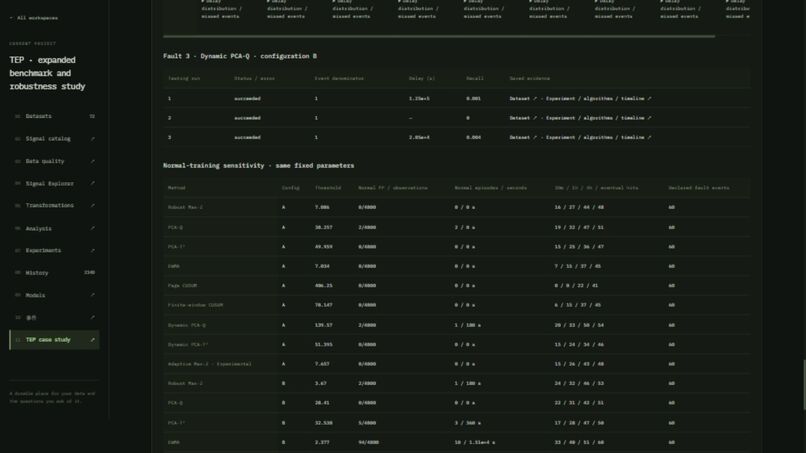806x453 pixels.
Task: Open Experiment / algorithms / timeline for run 3
Action: 598,137
